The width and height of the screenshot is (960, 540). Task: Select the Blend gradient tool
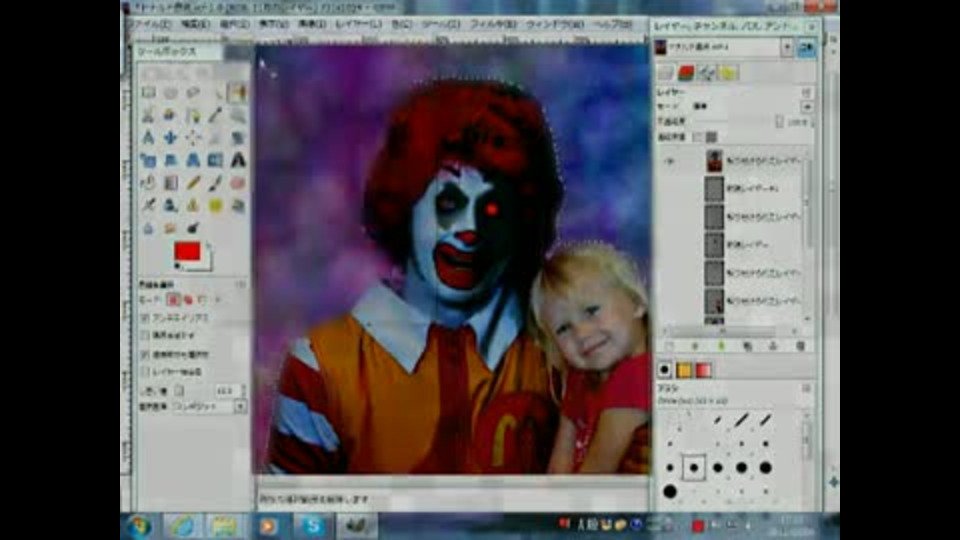click(171, 182)
